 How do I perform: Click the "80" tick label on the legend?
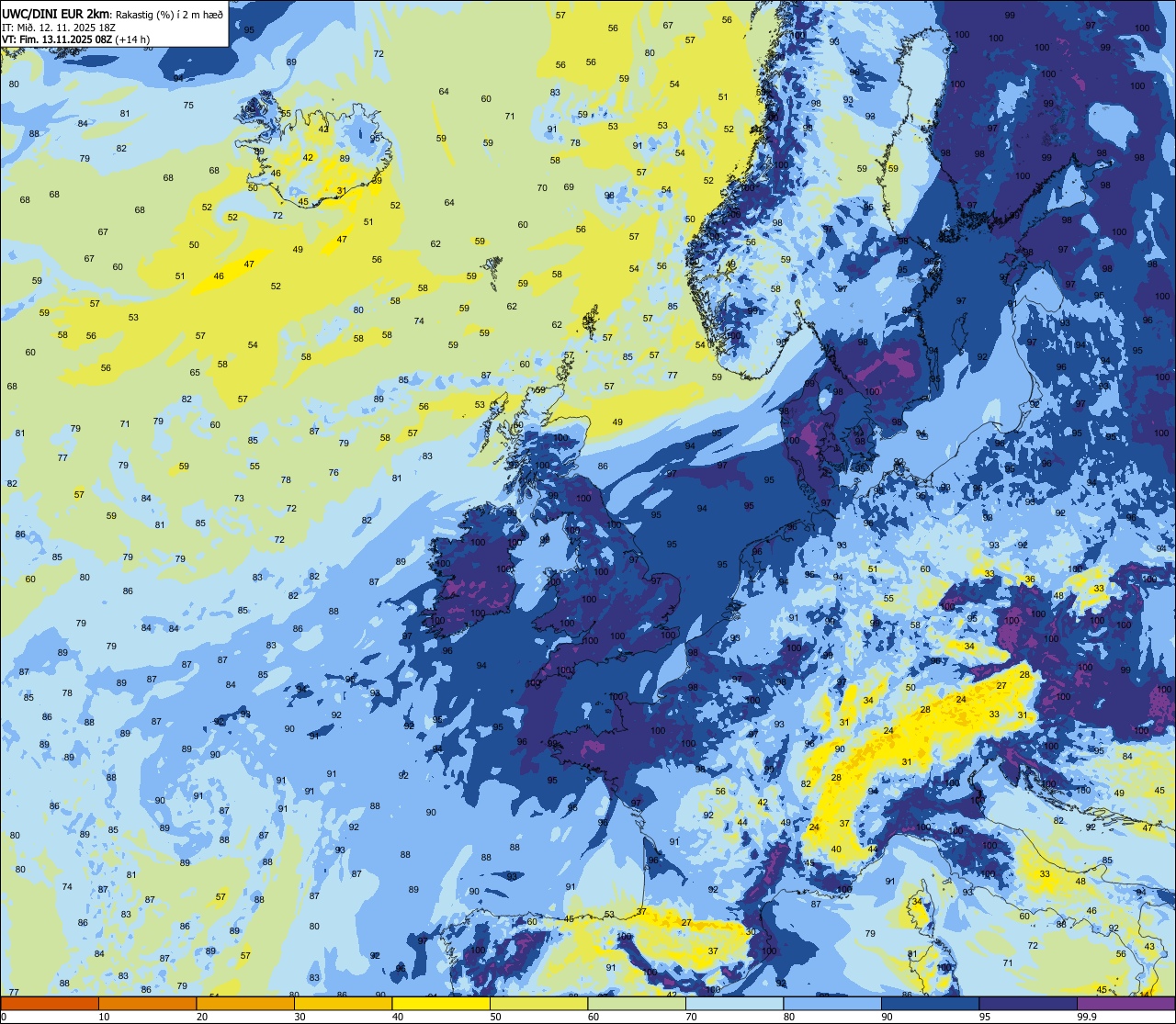[789, 1017]
